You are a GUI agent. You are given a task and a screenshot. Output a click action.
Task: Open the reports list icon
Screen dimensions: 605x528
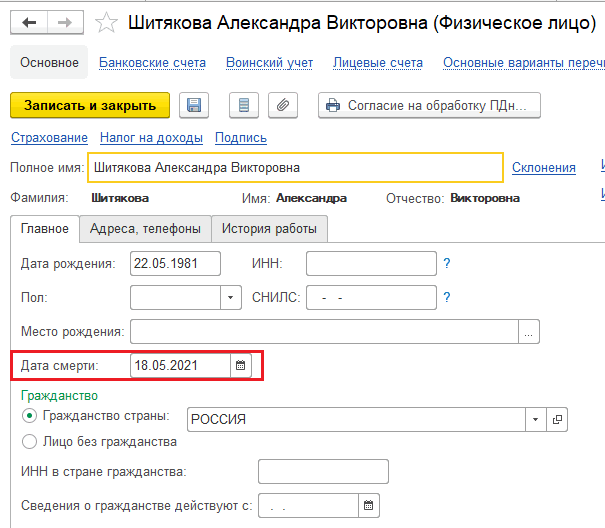244,105
